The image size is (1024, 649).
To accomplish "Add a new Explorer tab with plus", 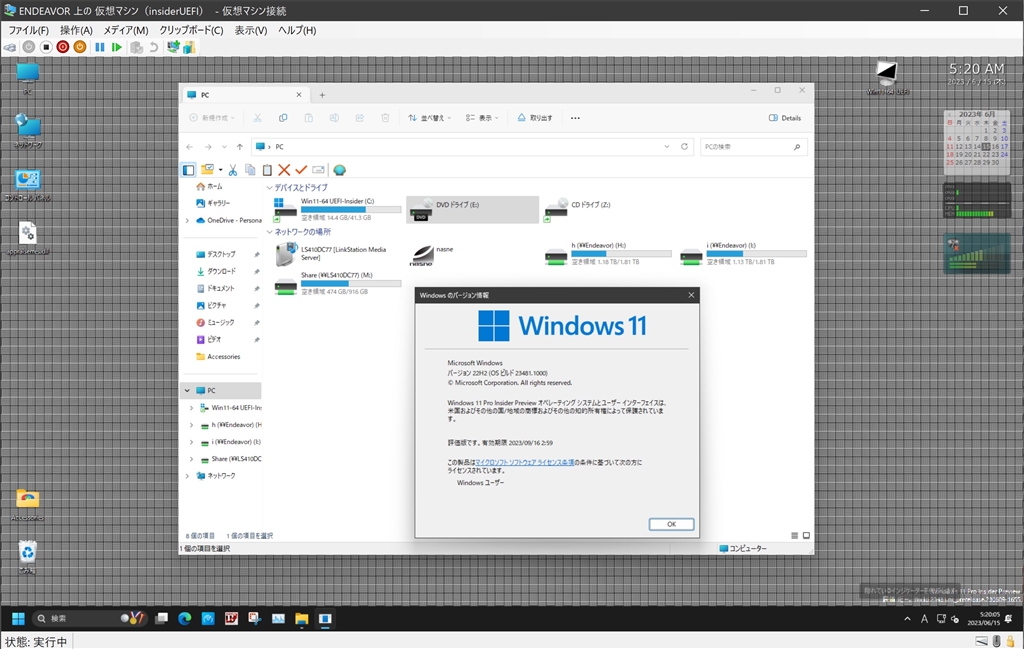I will point(322,95).
